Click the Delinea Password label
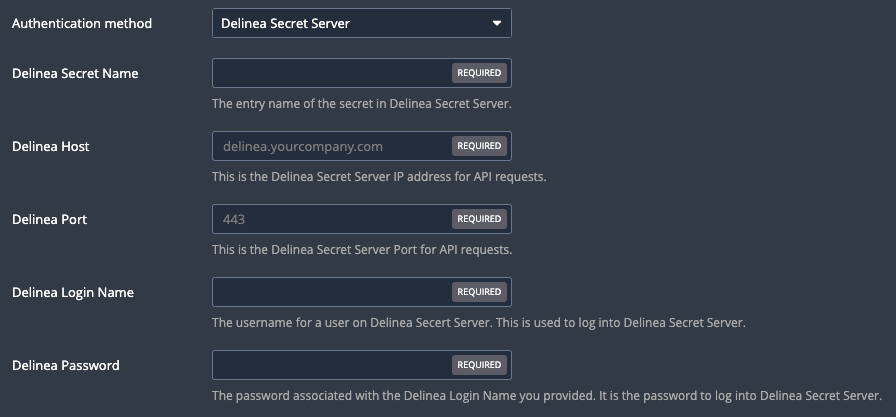Image resolution: width=896 pixels, height=417 pixels. tap(66, 366)
